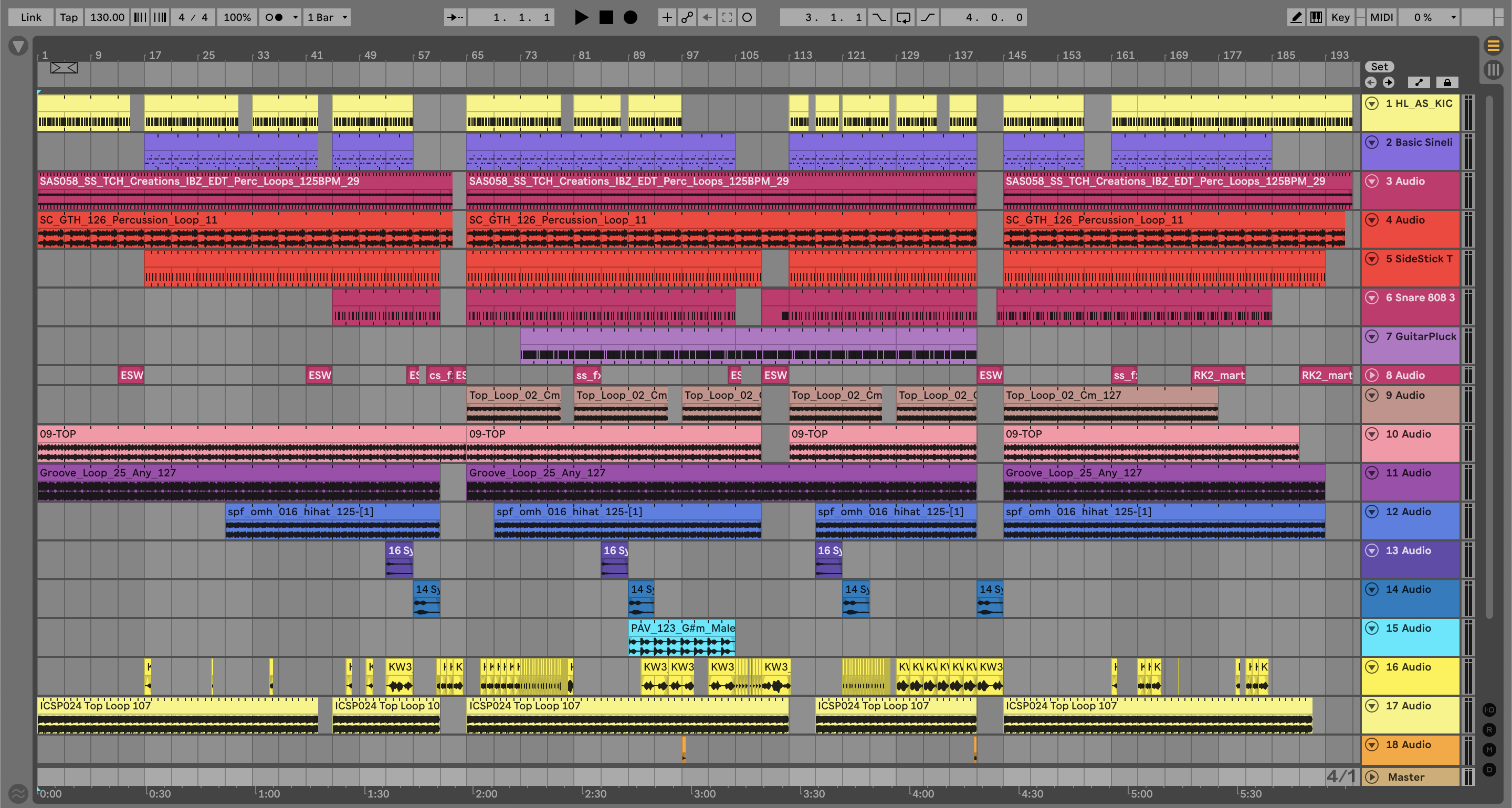
Task: Toggle the Computer MIDI Keyboard icon
Action: [1317, 18]
